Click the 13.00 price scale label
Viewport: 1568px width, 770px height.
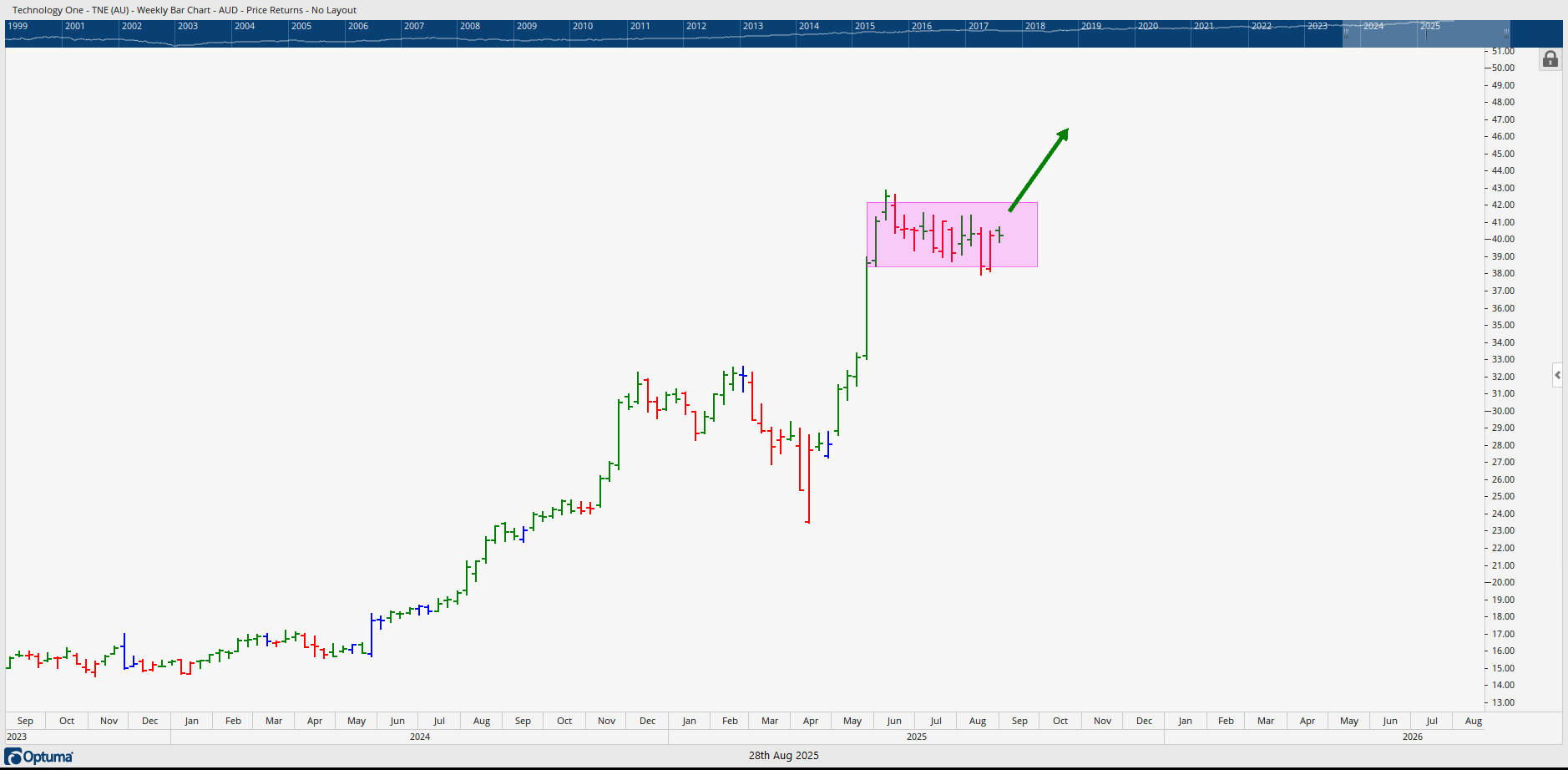[1503, 702]
